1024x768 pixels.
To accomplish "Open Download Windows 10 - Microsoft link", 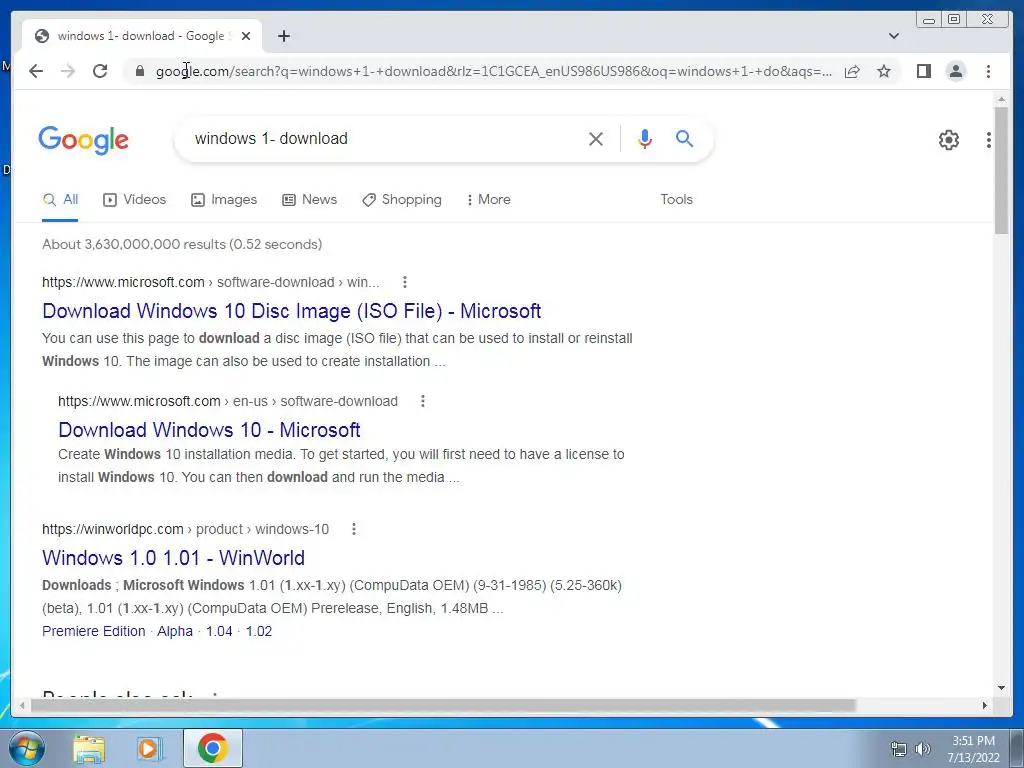I will click(210, 430).
